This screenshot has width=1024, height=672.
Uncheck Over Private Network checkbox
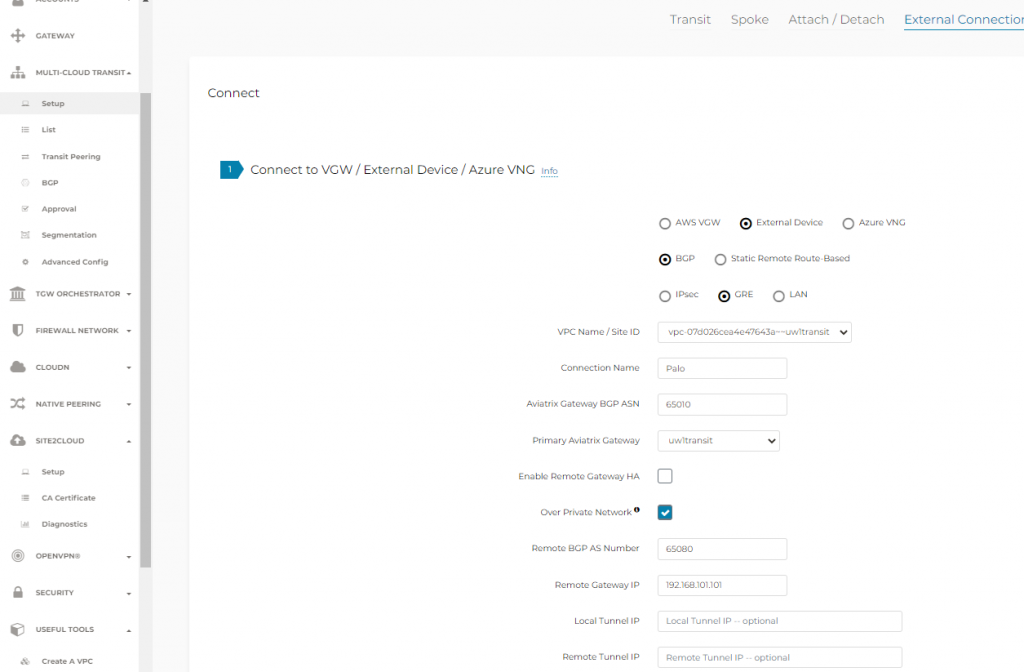point(665,513)
